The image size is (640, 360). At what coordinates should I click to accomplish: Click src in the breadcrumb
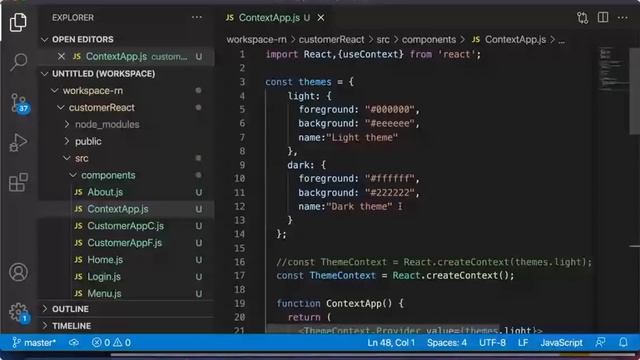[383, 40]
